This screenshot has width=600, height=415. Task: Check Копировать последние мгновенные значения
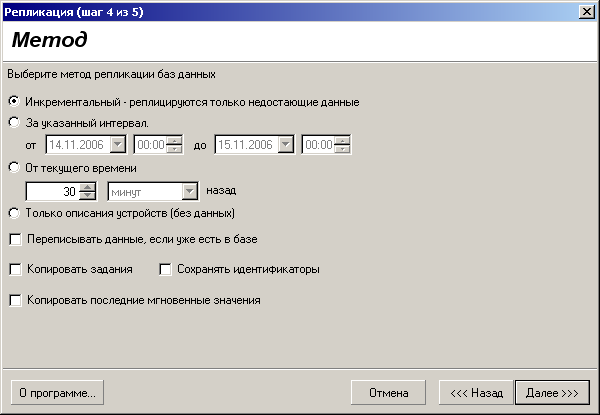15,300
